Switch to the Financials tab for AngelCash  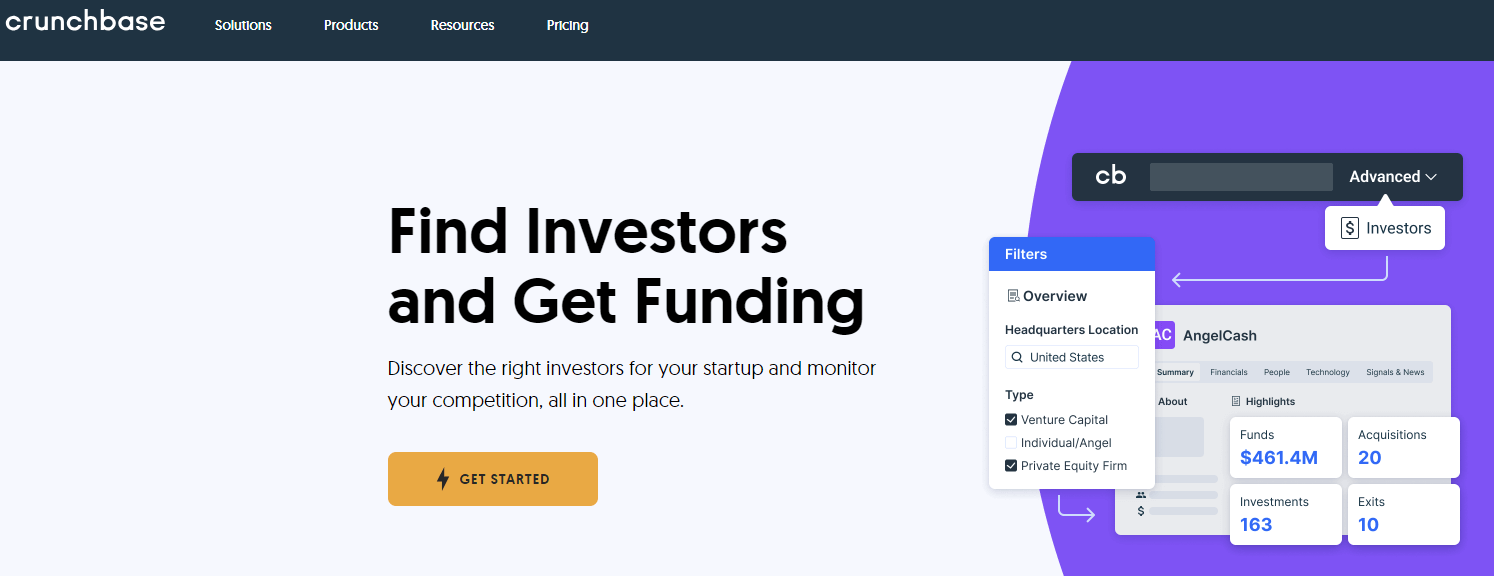point(1228,371)
